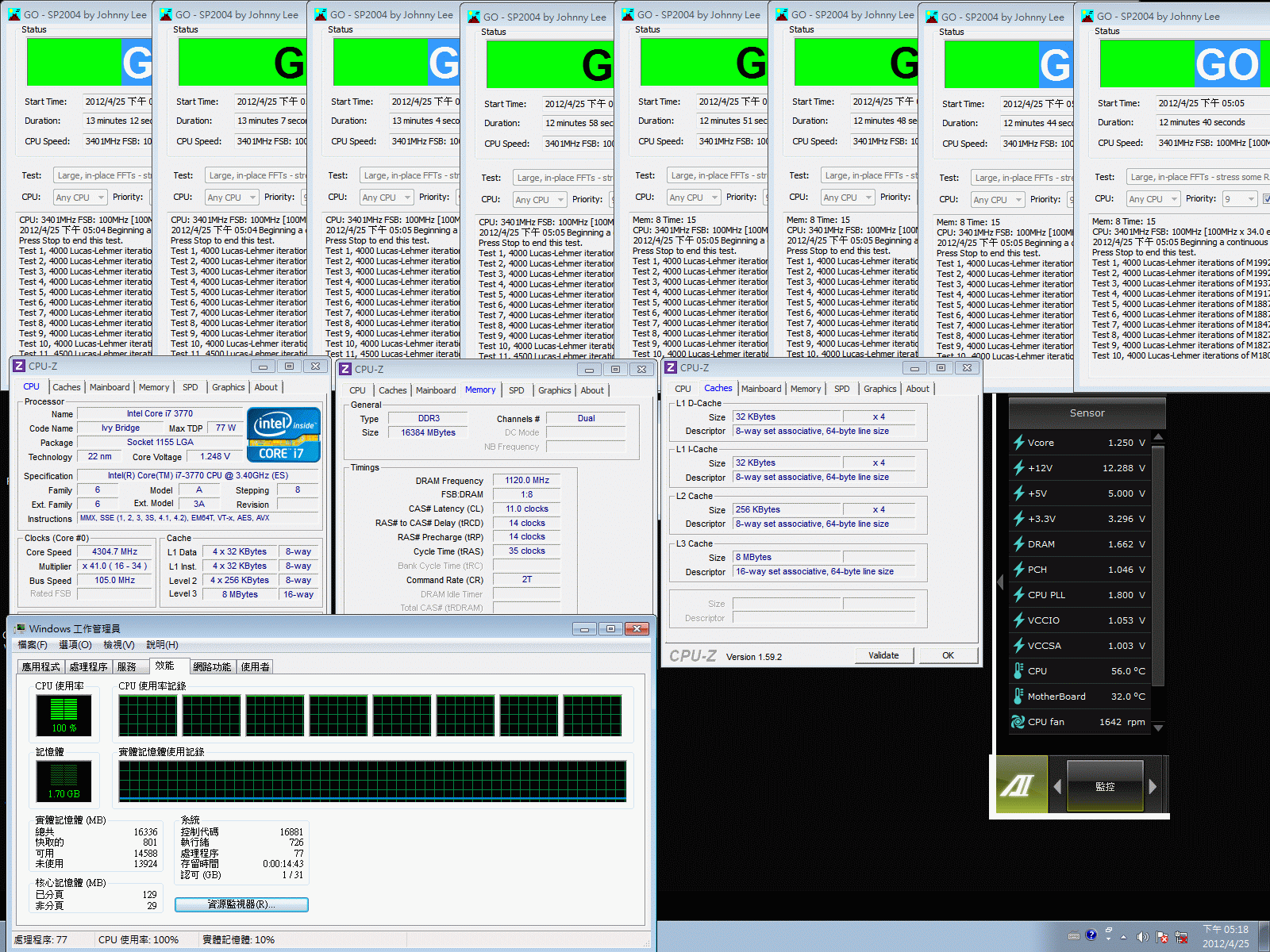Click the VCCSA voltage lightning icon
The image size is (1270, 952).
click(1018, 646)
